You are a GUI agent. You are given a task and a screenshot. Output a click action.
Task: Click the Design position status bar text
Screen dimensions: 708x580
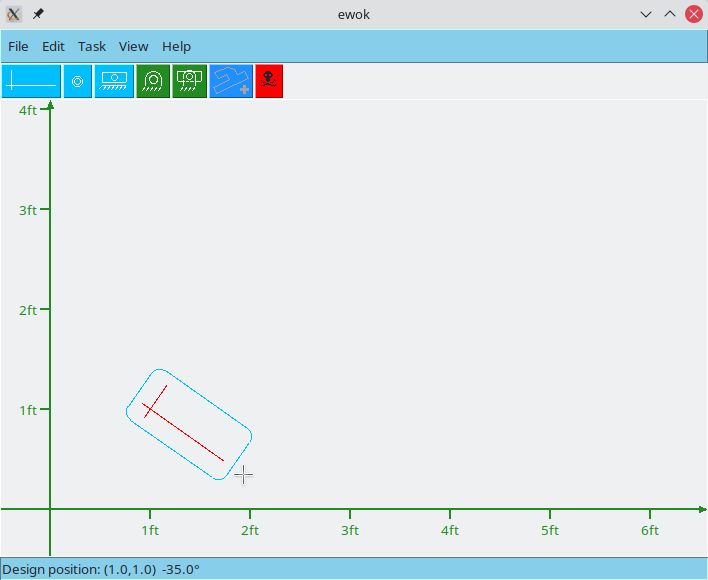coord(101,570)
